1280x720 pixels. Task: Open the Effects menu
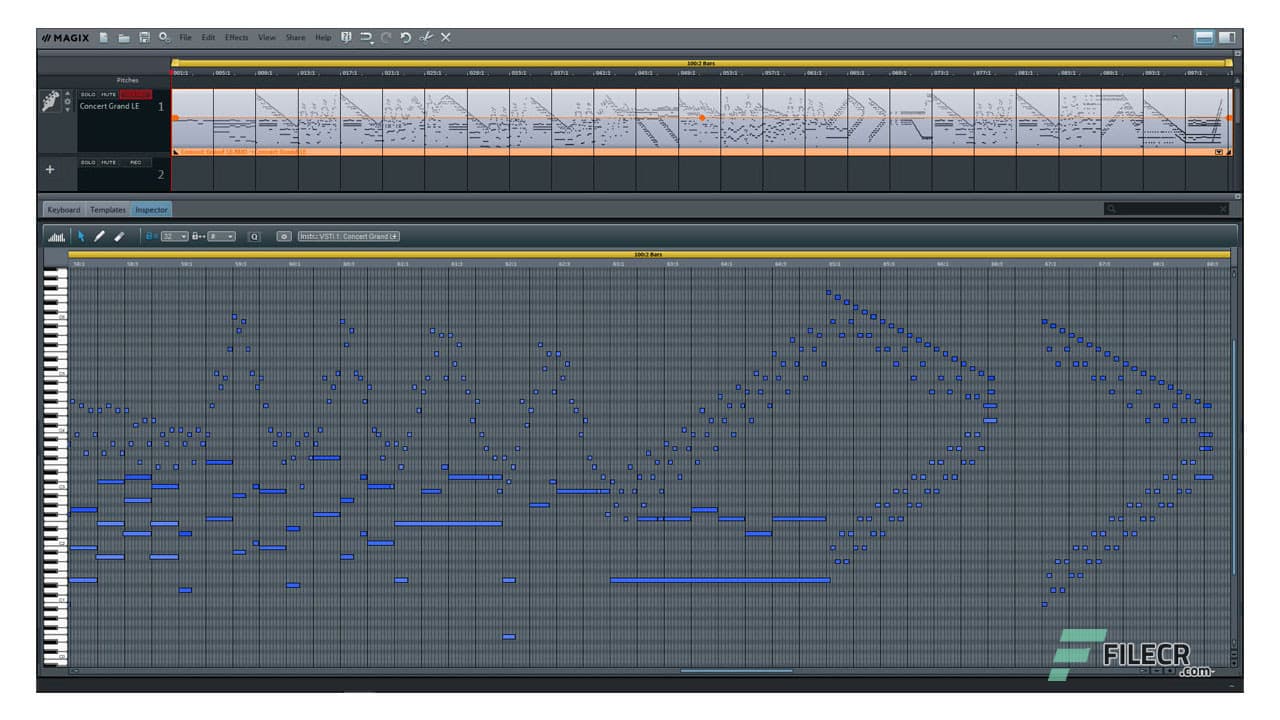[x=236, y=37]
